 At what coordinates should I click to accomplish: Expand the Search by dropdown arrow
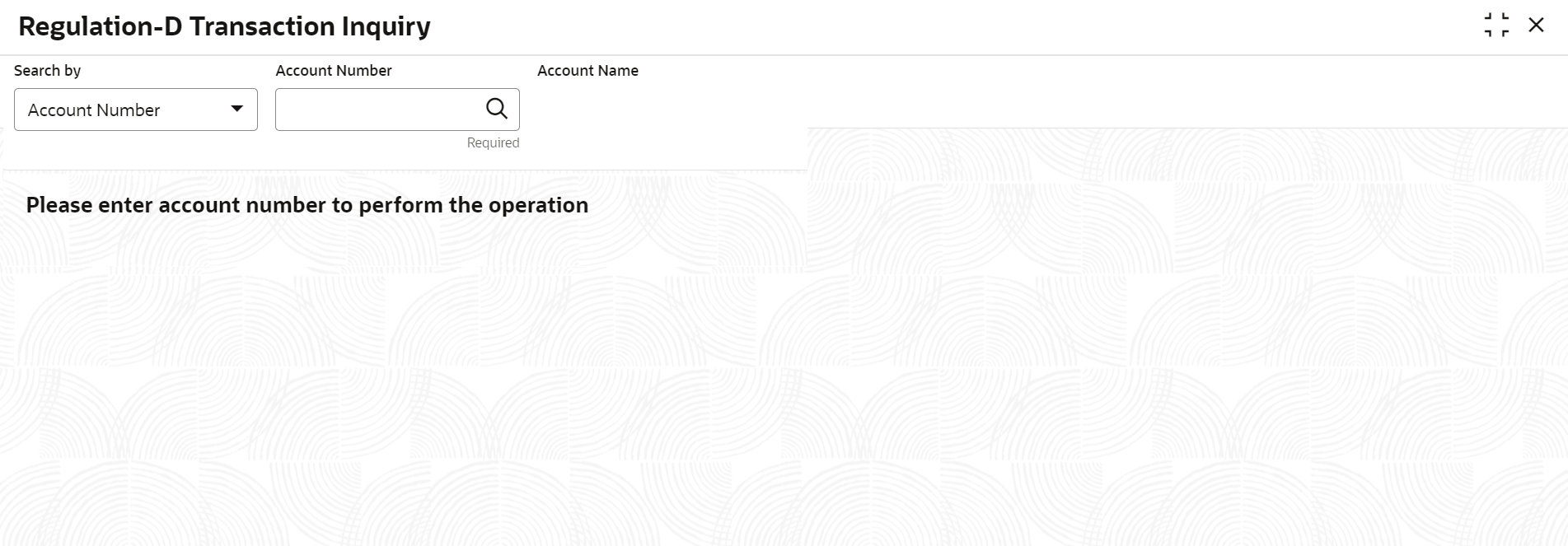pyautogui.click(x=237, y=110)
